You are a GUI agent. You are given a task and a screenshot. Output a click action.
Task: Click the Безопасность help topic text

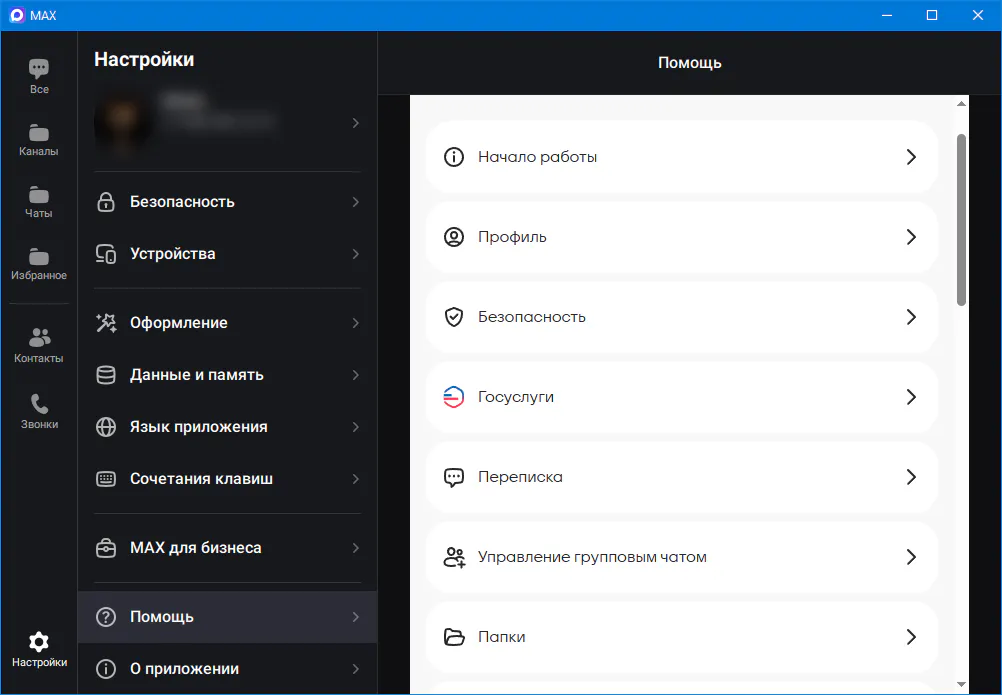(x=532, y=317)
